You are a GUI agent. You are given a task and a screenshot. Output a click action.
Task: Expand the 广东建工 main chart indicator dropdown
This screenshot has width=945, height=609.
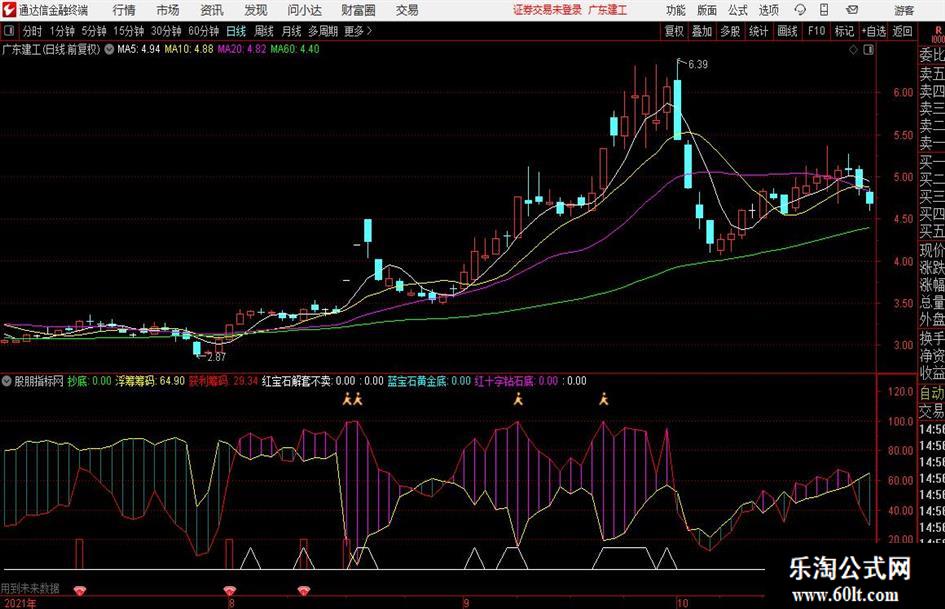point(109,49)
